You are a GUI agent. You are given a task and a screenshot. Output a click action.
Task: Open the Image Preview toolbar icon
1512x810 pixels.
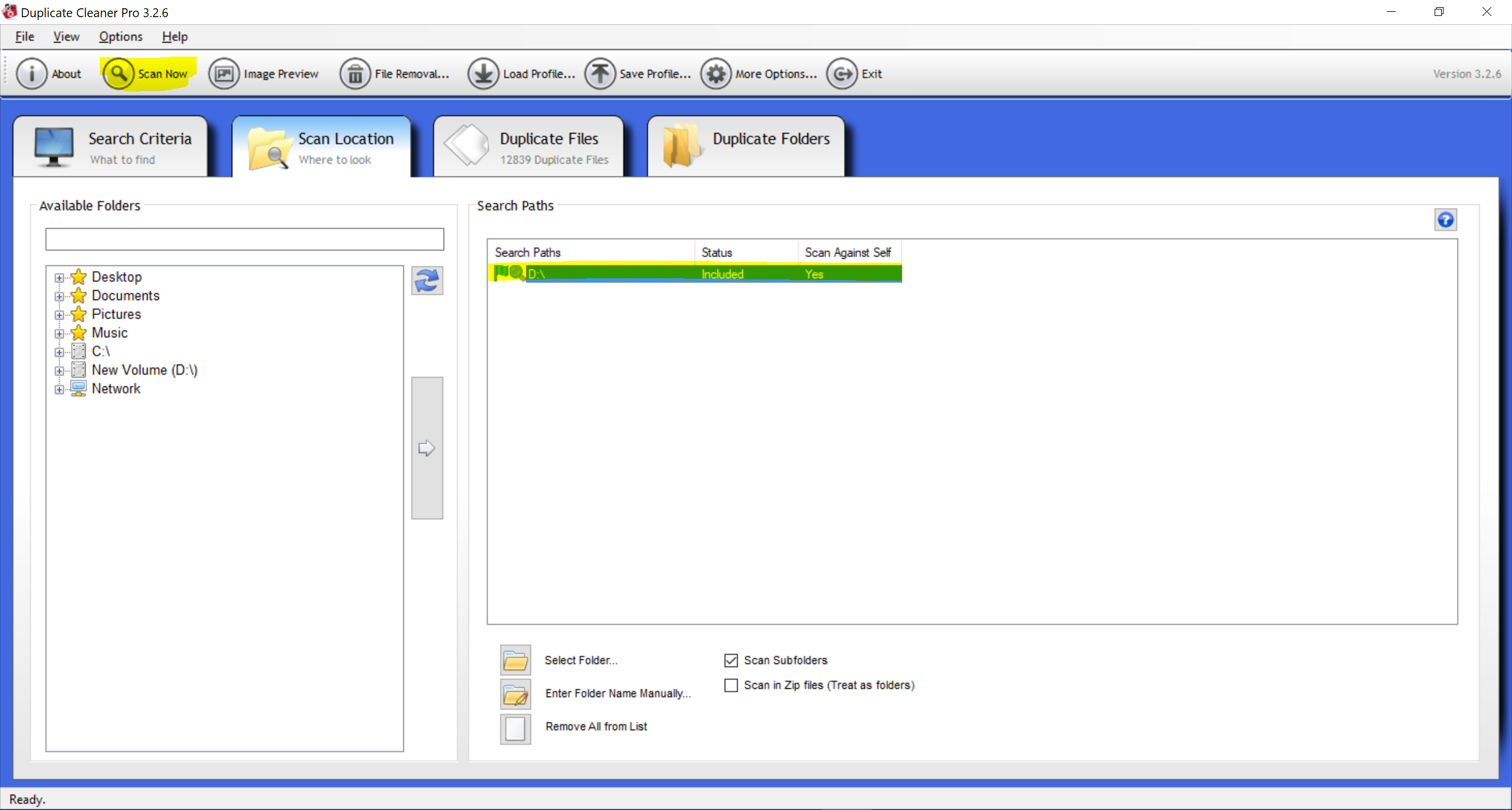[x=224, y=74]
